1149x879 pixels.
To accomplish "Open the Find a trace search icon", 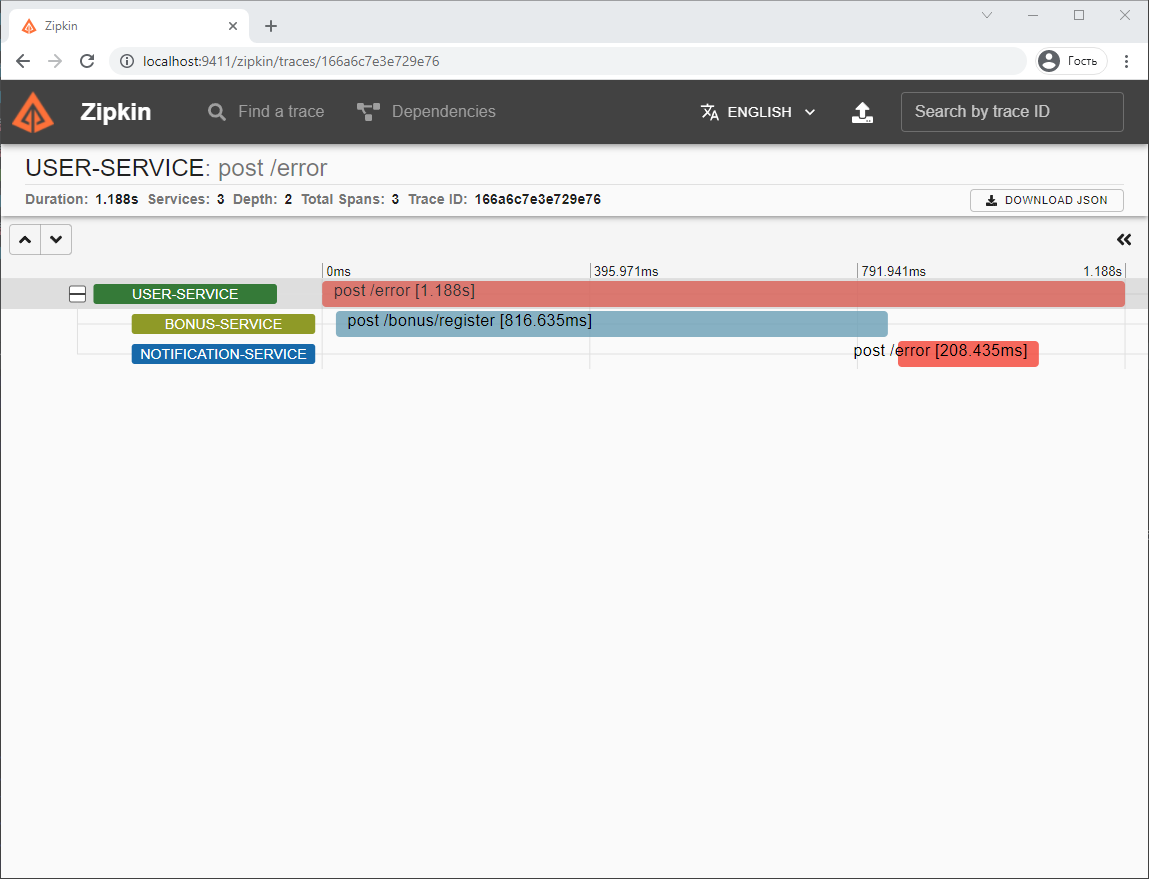I will (217, 112).
